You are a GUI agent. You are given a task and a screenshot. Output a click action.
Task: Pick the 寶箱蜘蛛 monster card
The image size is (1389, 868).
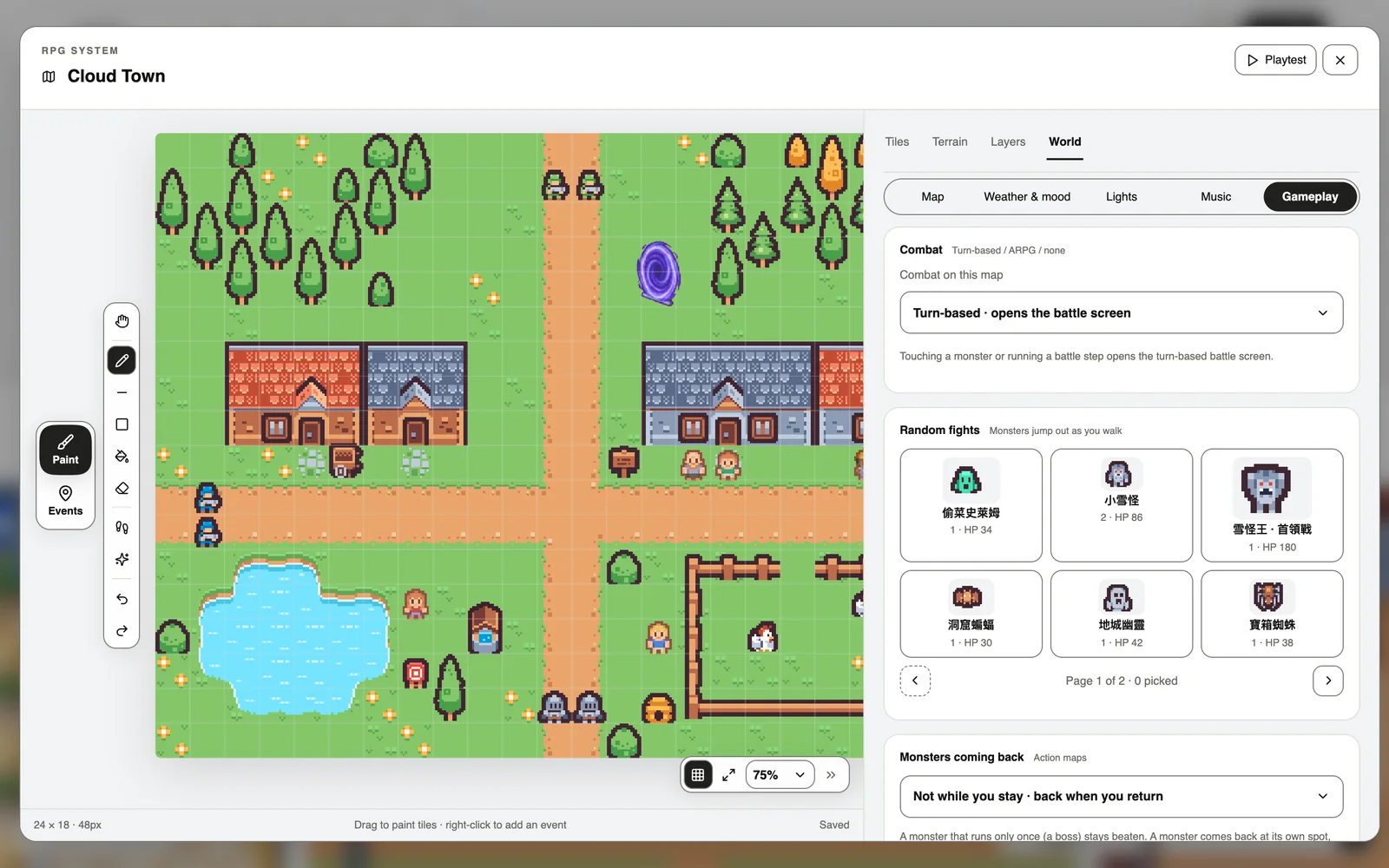(1272, 614)
